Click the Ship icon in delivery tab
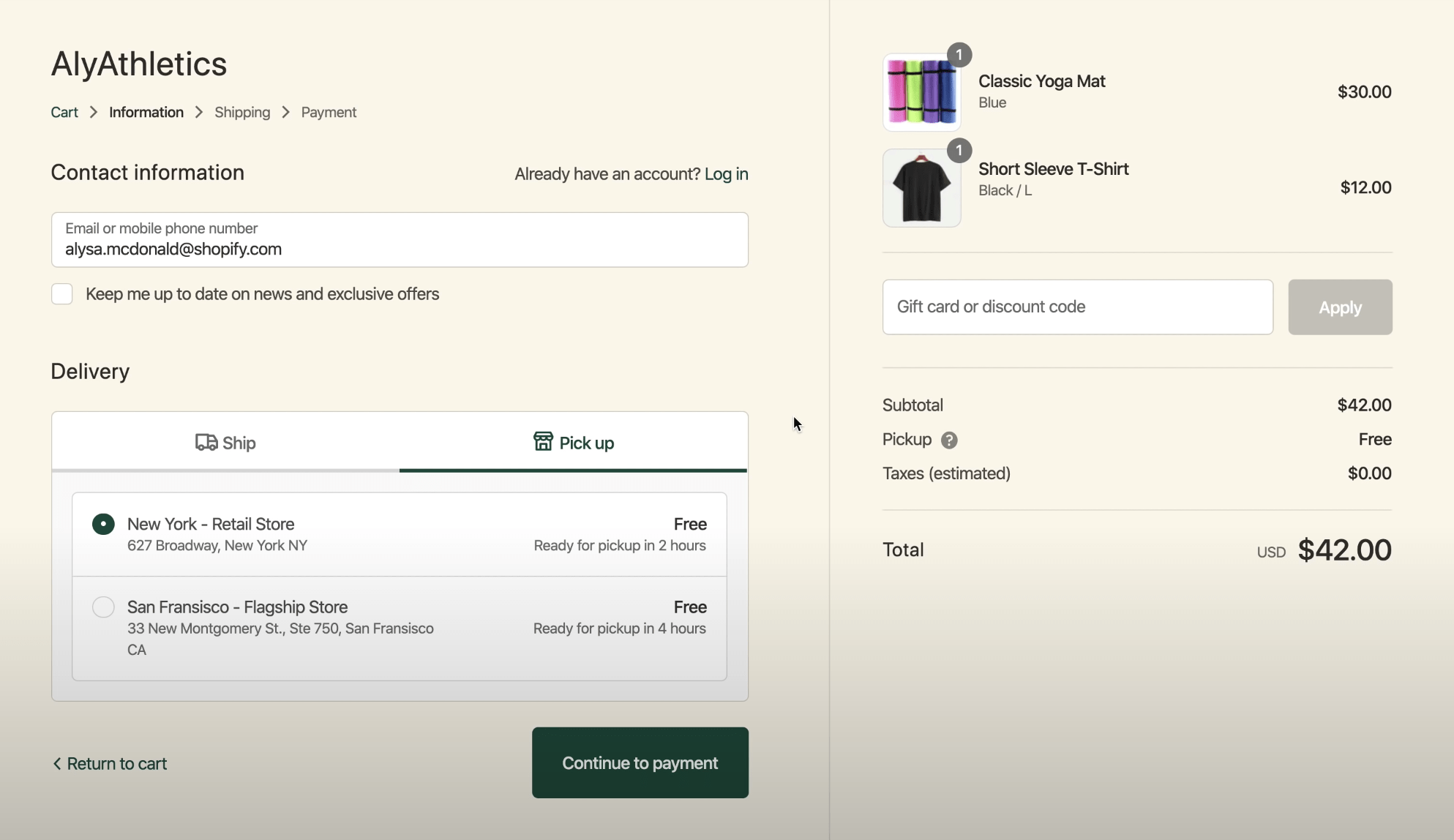 coord(204,441)
